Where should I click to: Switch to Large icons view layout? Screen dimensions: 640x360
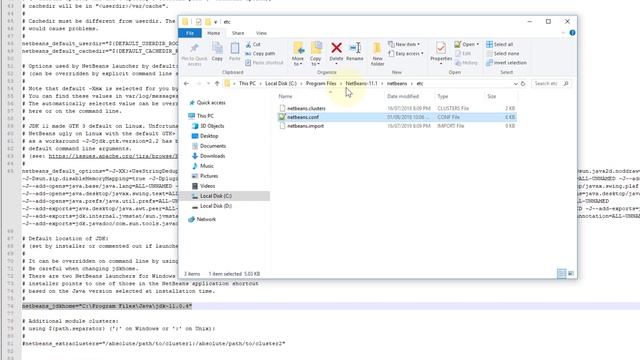[571, 273]
